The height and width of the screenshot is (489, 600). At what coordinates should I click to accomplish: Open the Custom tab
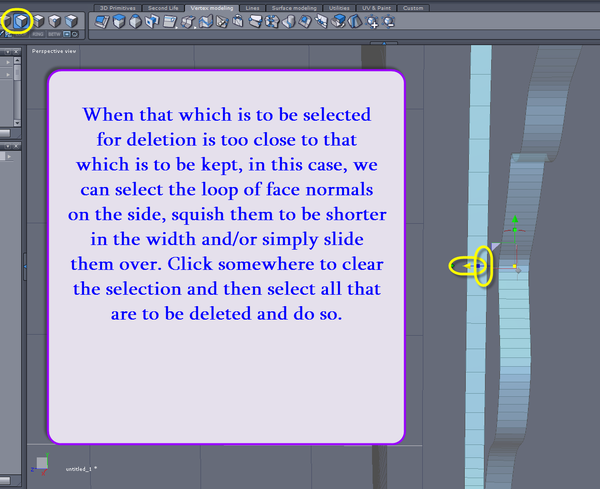pos(413,8)
